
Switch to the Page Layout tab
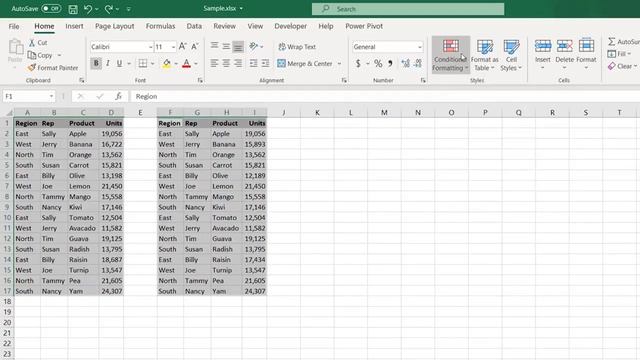point(114,26)
